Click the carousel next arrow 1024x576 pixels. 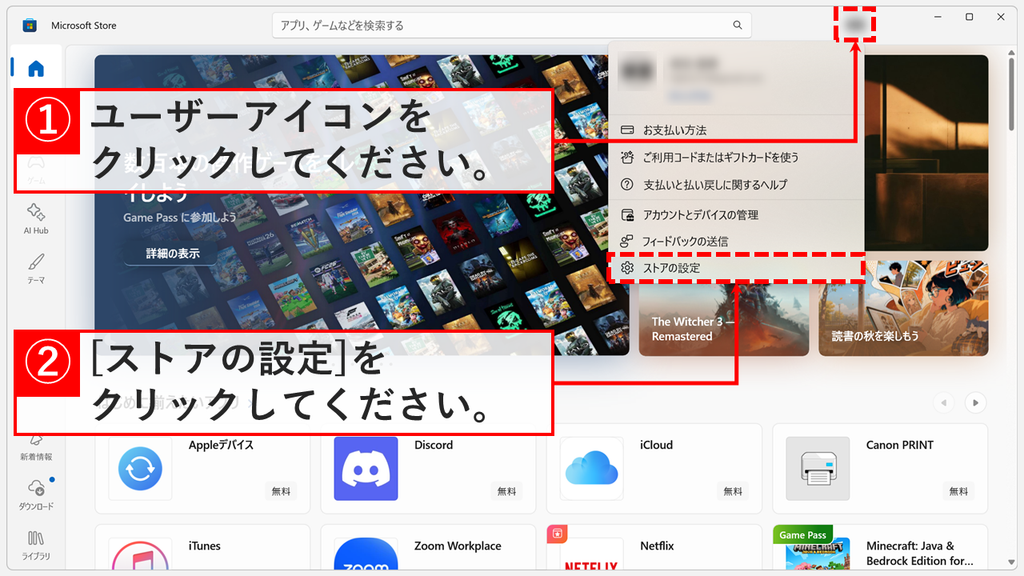[975, 403]
